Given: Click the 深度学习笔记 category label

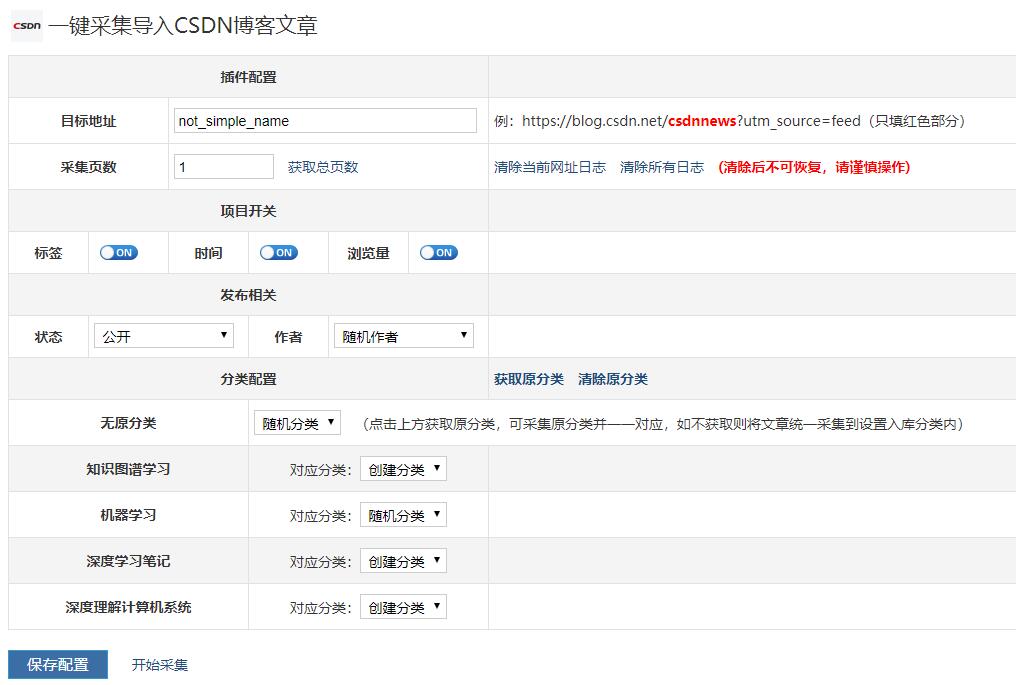Looking at the screenshot, I should pyautogui.click(x=128, y=561).
